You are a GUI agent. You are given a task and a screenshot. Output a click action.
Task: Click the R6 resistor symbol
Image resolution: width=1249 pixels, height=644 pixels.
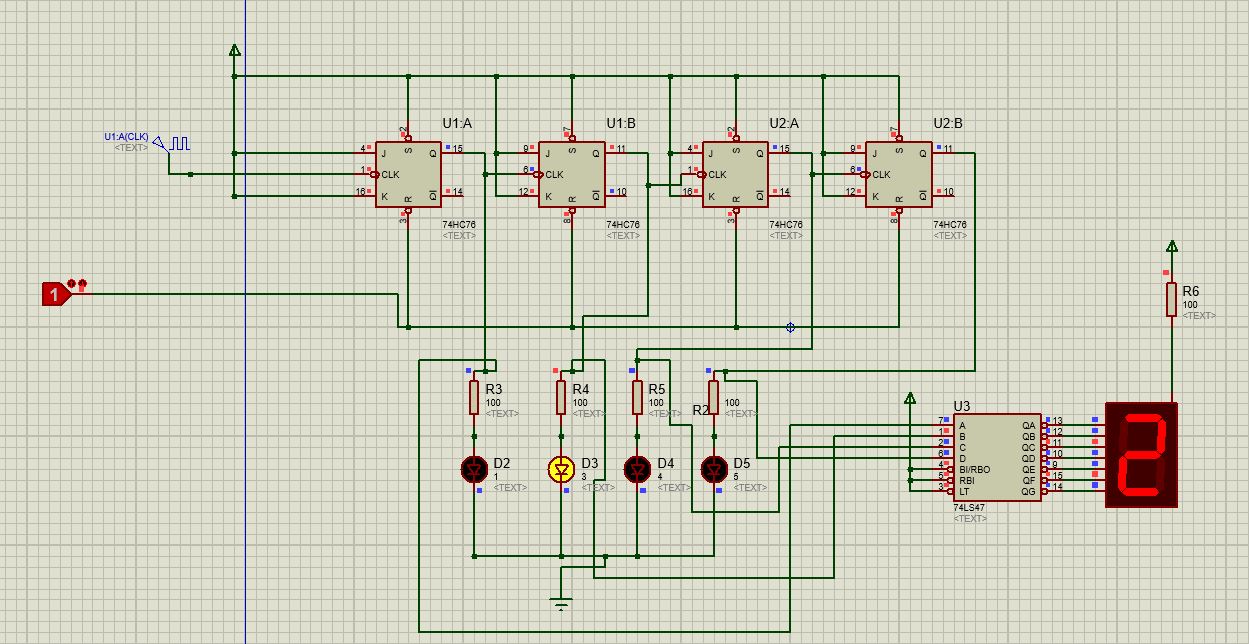(1171, 299)
